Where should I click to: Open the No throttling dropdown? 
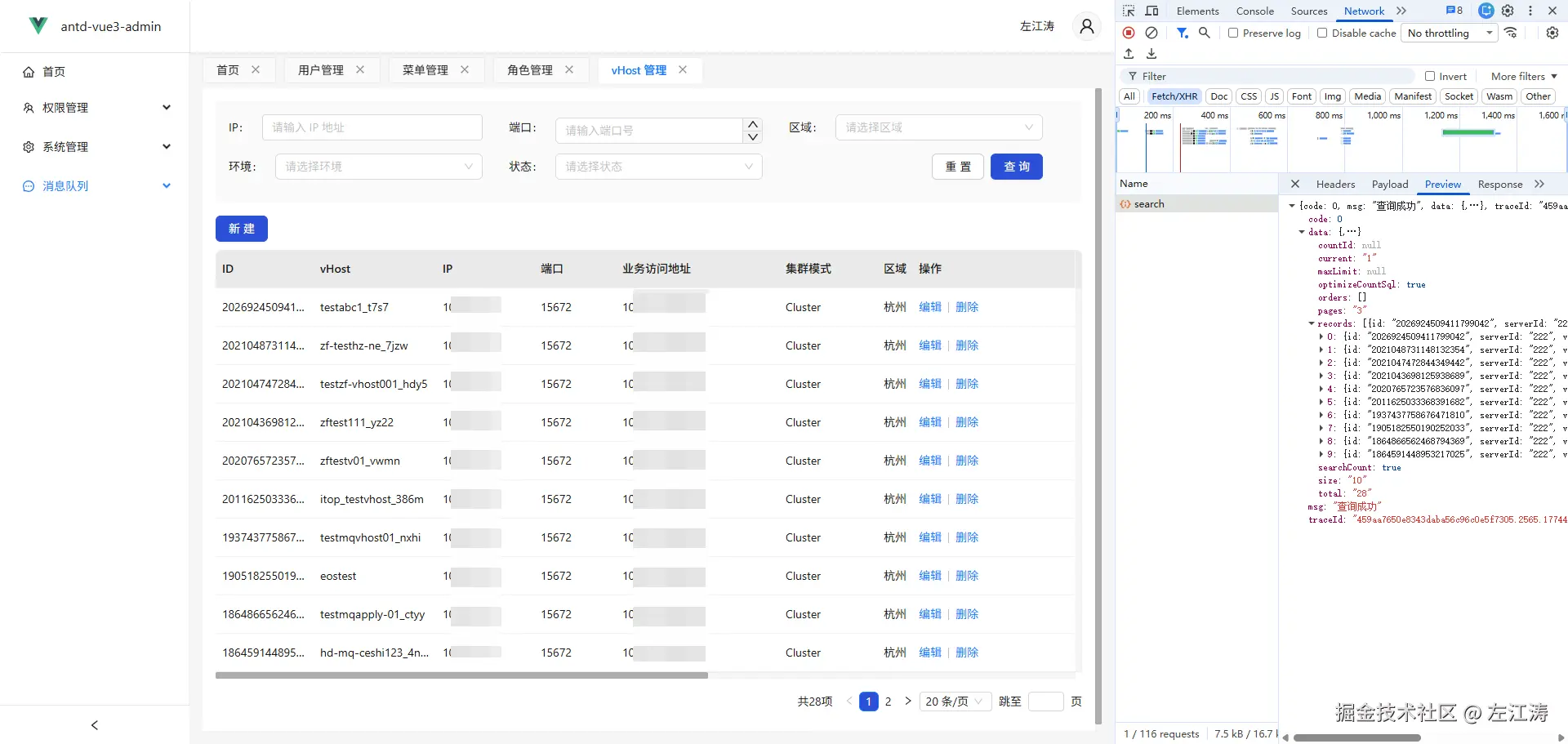[1449, 33]
